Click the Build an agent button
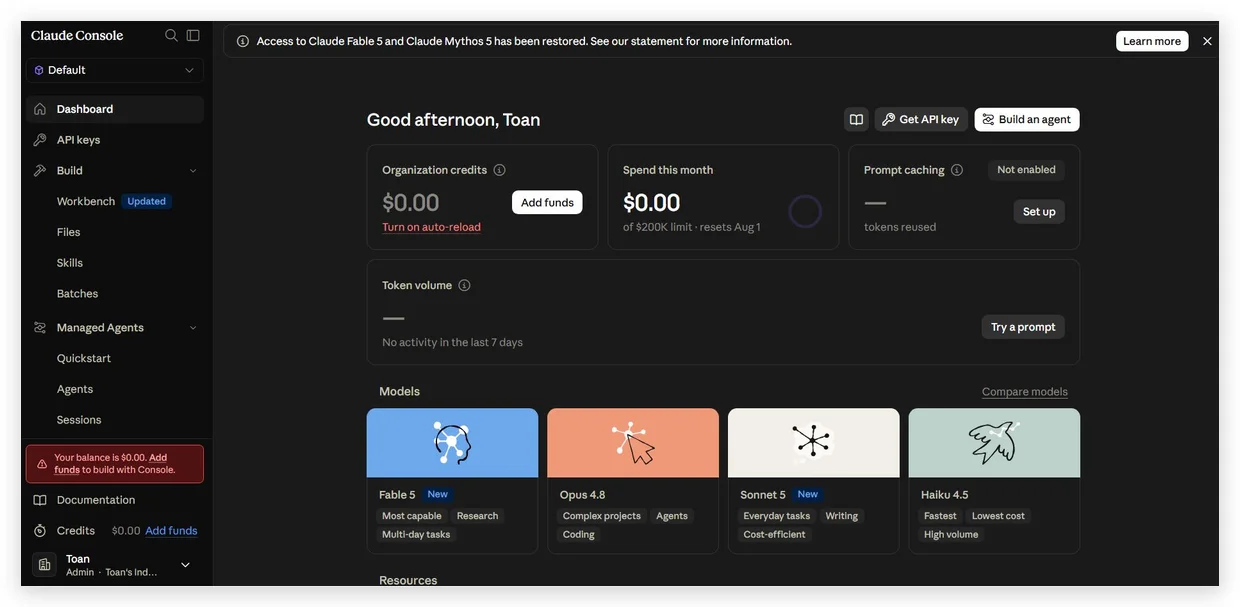The width and height of the screenshot is (1240, 607). [1027, 119]
